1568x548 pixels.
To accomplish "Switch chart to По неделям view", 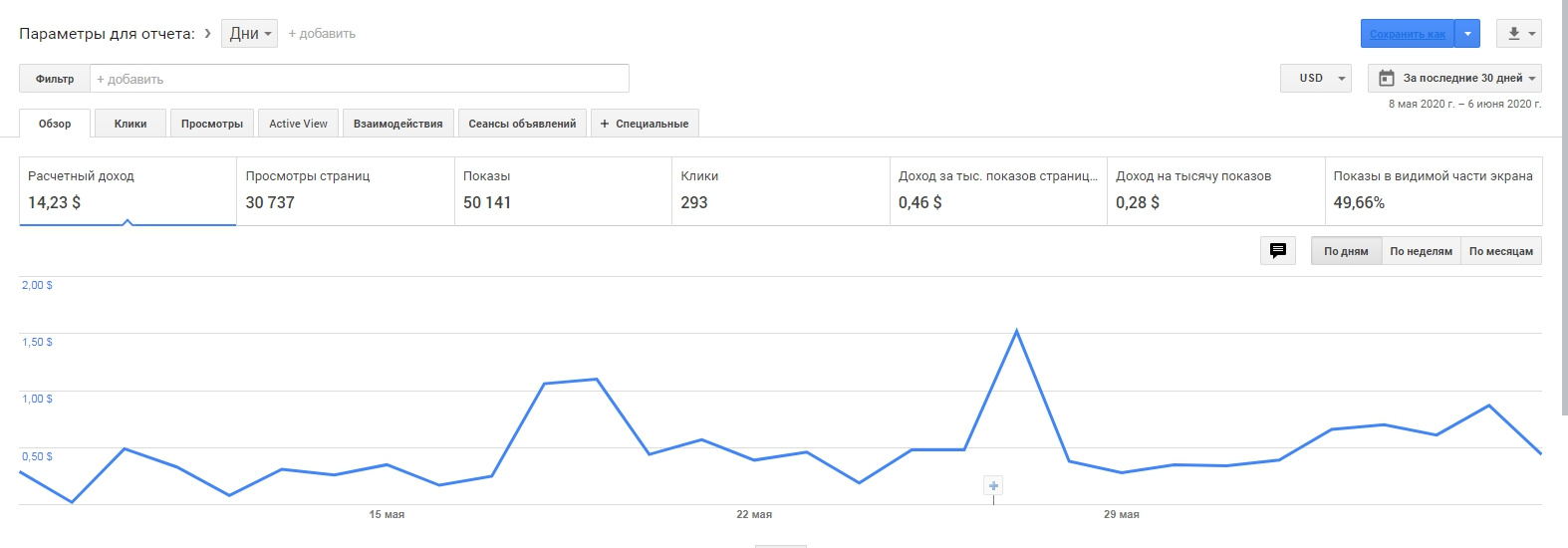I will (1421, 251).
